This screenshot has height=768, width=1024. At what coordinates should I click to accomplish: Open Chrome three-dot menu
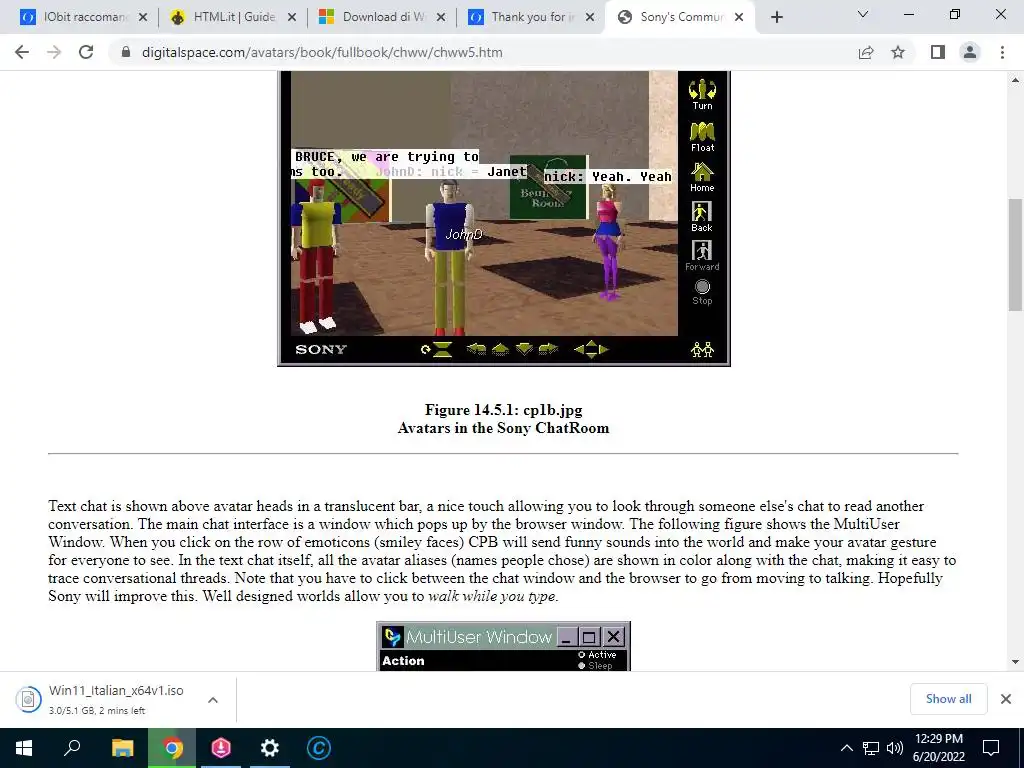1002,52
